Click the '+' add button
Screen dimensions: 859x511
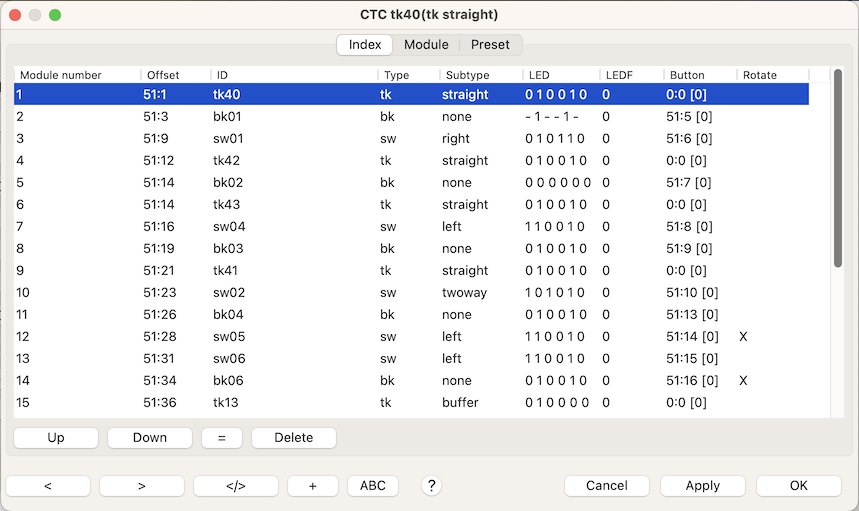coord(312,486)
